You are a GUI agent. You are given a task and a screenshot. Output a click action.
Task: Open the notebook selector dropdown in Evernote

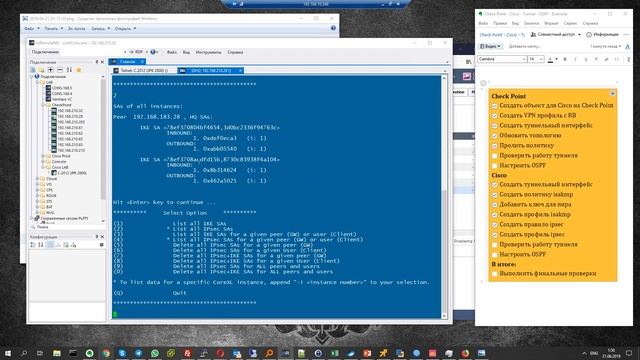click(x=491, y=47)
